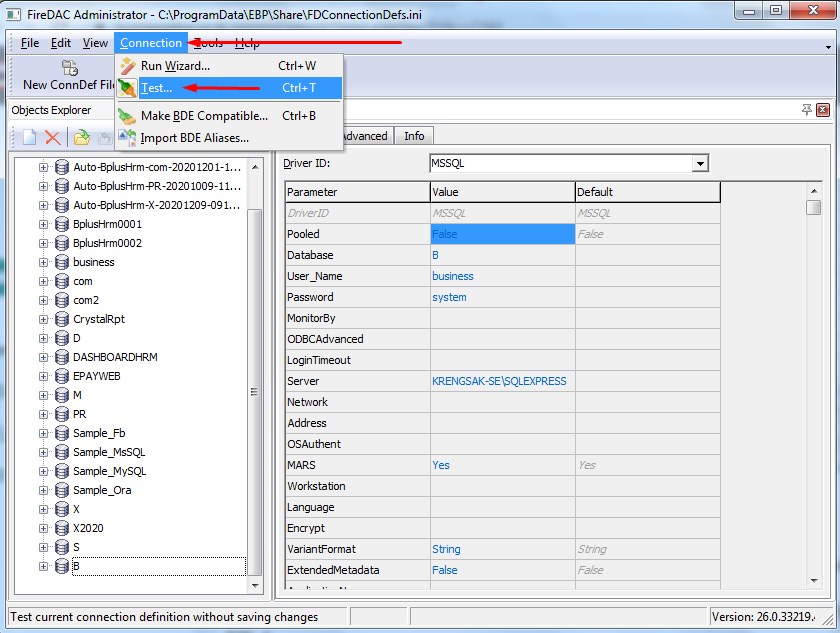Click the blank page new-item icon in Objects Explorer
The height and width of the screenshot is (633, 840).
[29, 138]
